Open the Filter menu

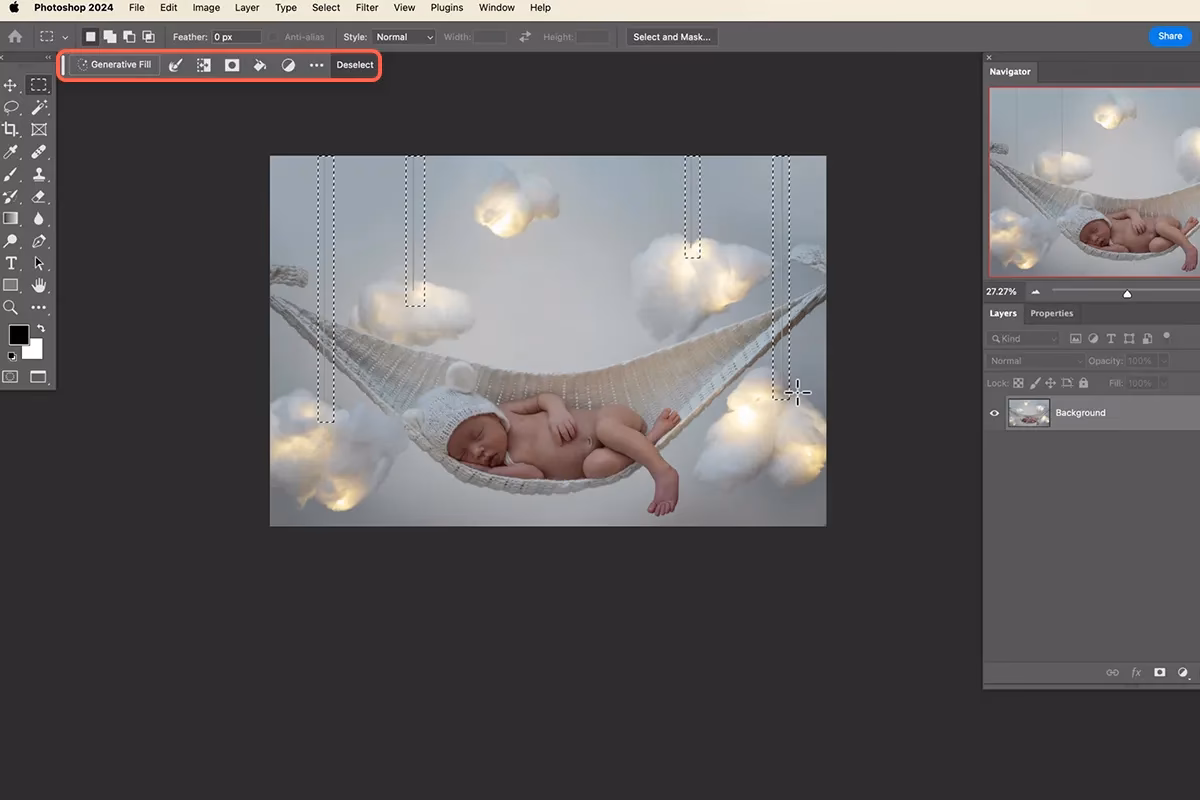click(366, 8)
